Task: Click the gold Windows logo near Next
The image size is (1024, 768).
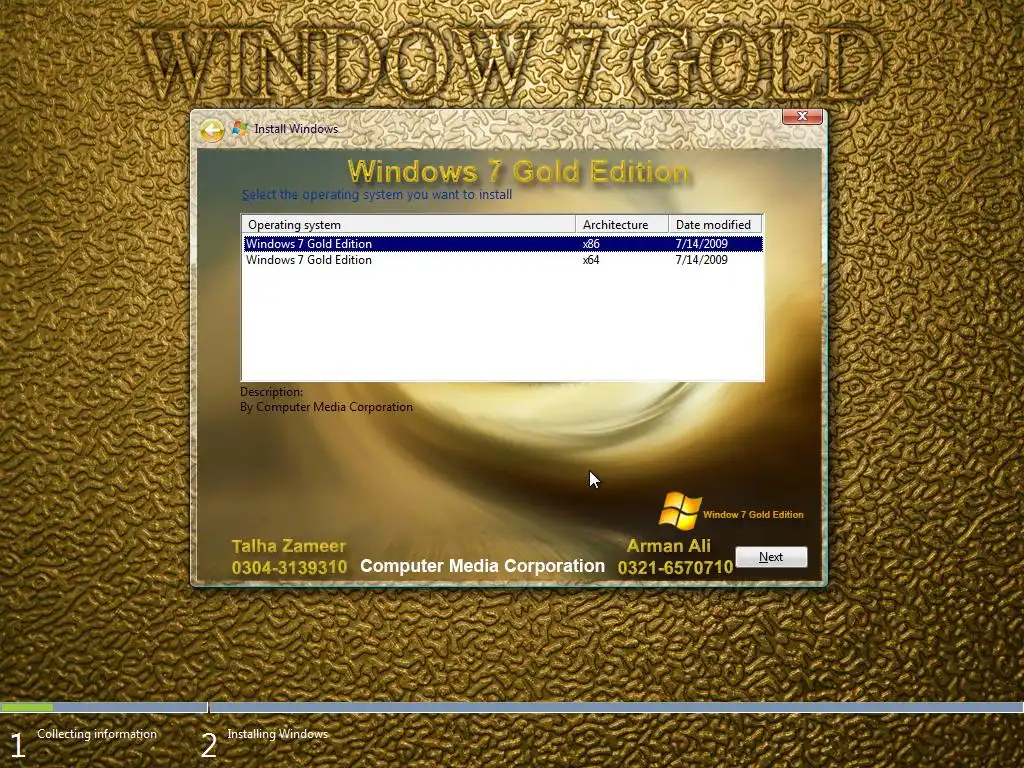Action: coord(680,510)
